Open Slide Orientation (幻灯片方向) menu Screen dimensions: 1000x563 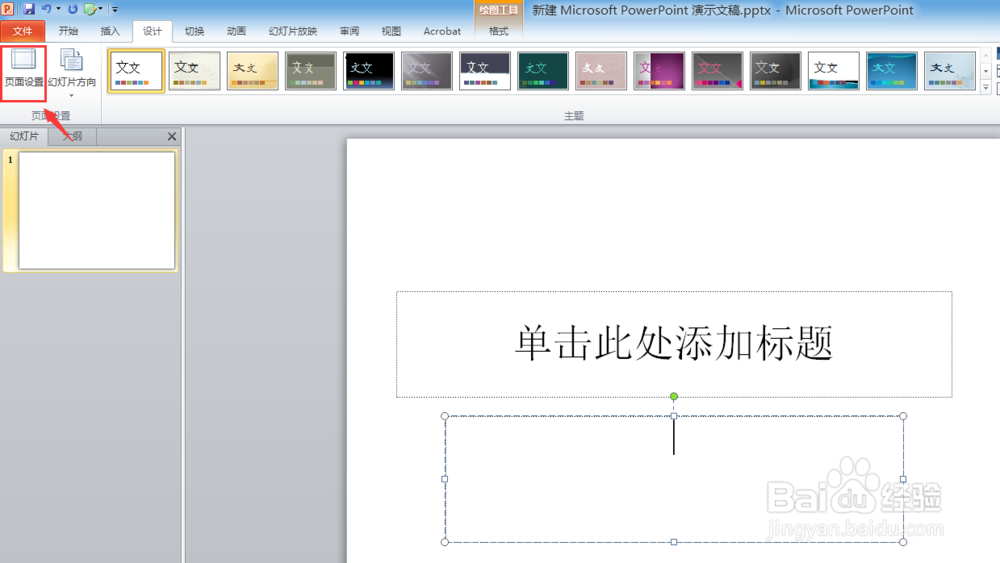pos(72,73)
